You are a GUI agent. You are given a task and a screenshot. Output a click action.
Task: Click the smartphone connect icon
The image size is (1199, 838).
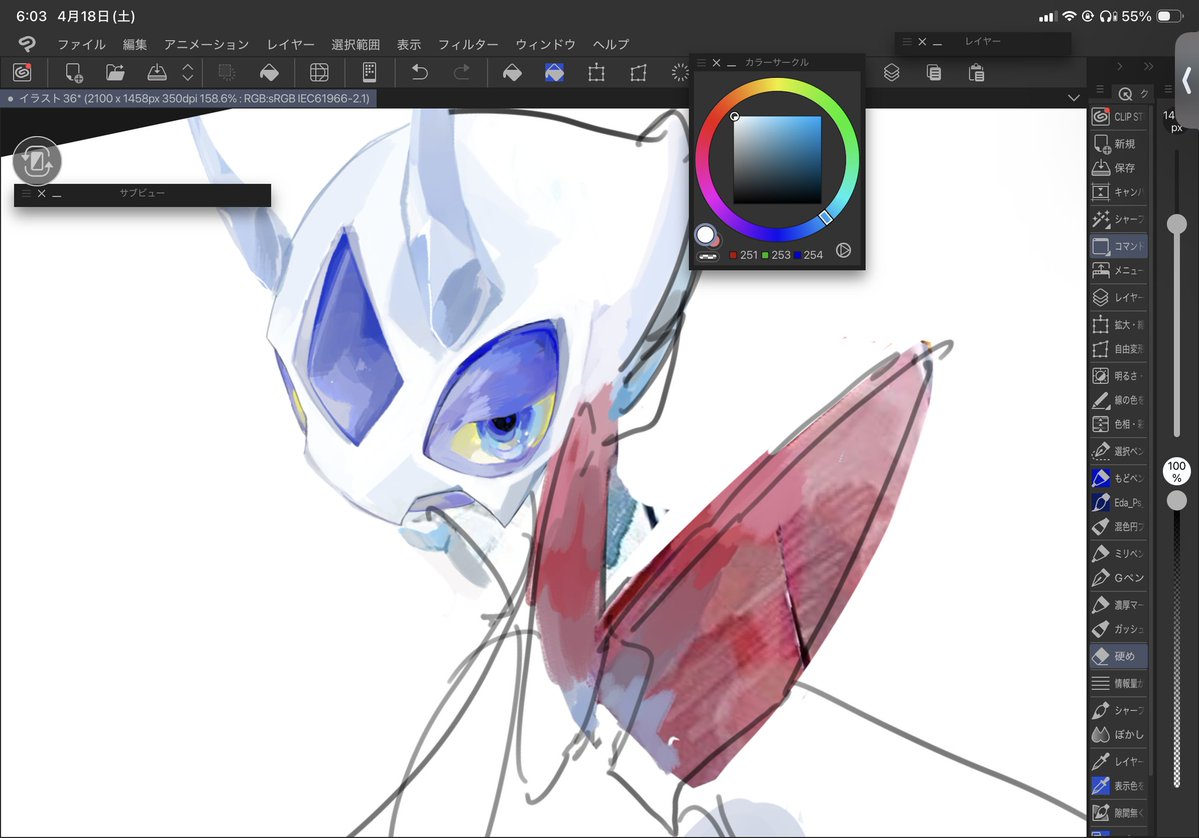point(369,73)
